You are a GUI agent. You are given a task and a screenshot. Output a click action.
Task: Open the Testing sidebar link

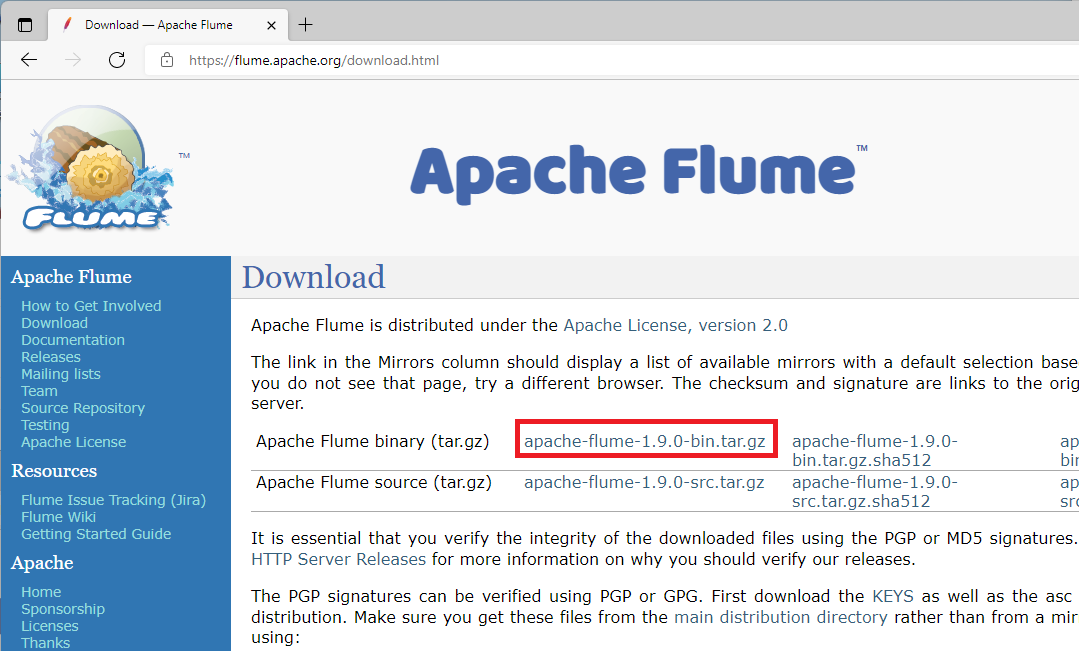[x=45, y=425]
